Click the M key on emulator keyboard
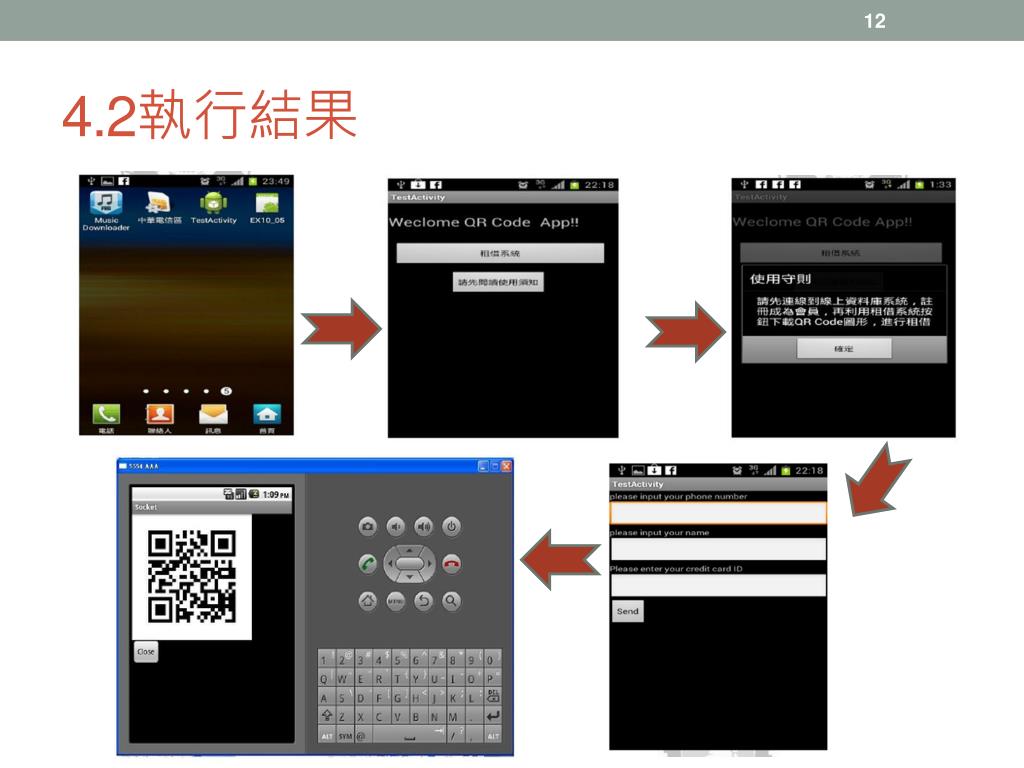Screen dimensions: 1024x768 [456, 714]
